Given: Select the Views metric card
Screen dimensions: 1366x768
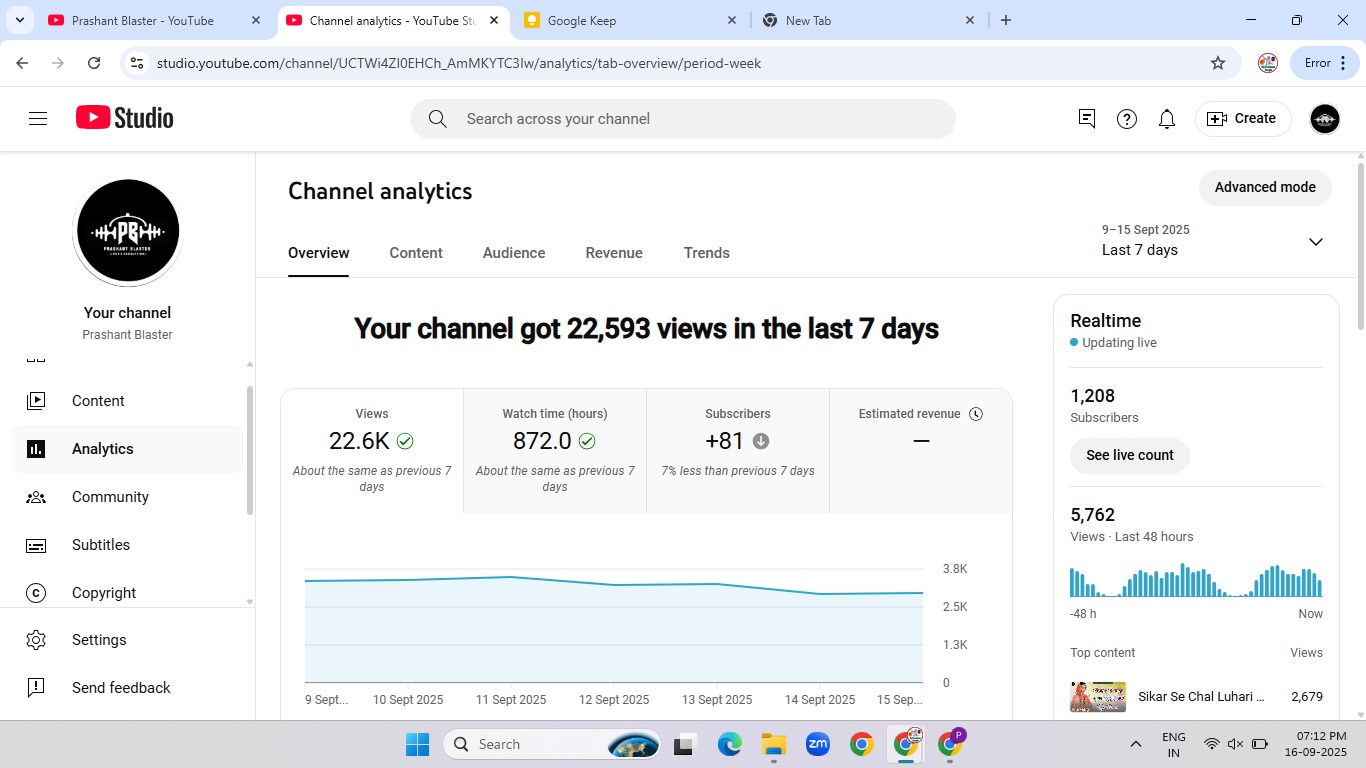Looking at the screenshot, I should [x=372, y=450].
